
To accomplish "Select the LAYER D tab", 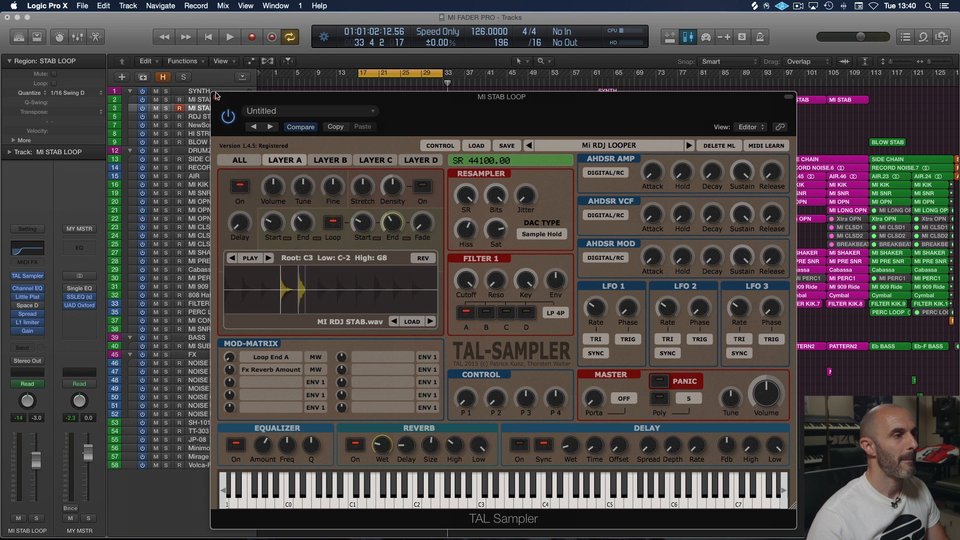I will 421,160.
